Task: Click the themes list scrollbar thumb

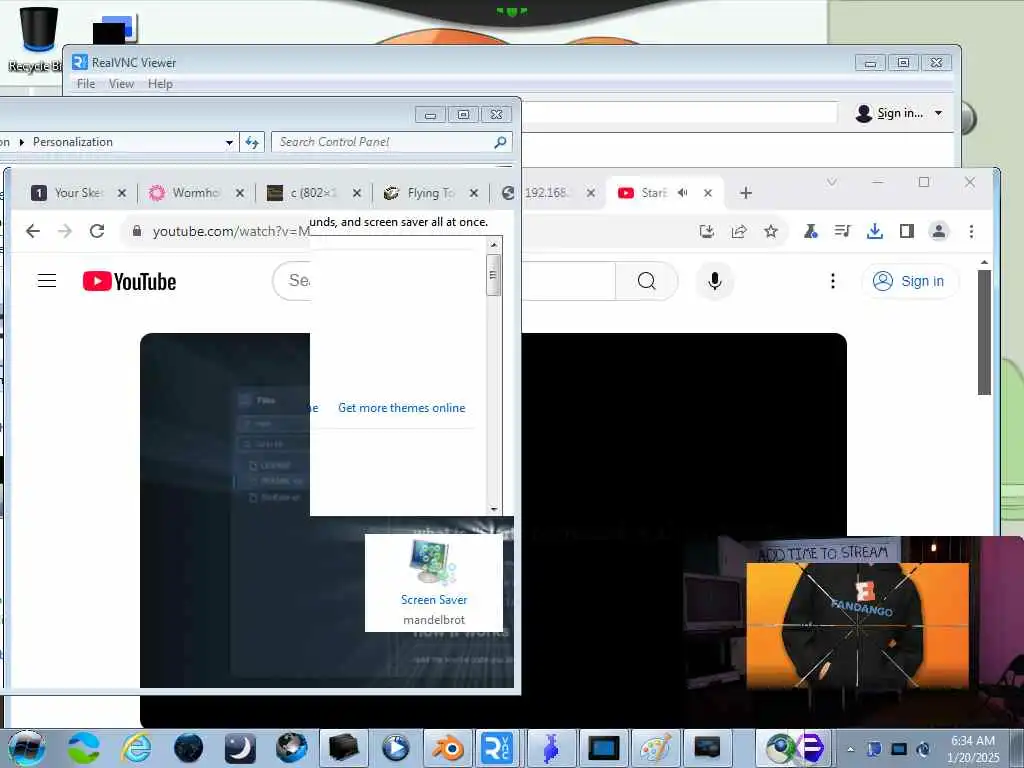Action: [x=494, y=275]
